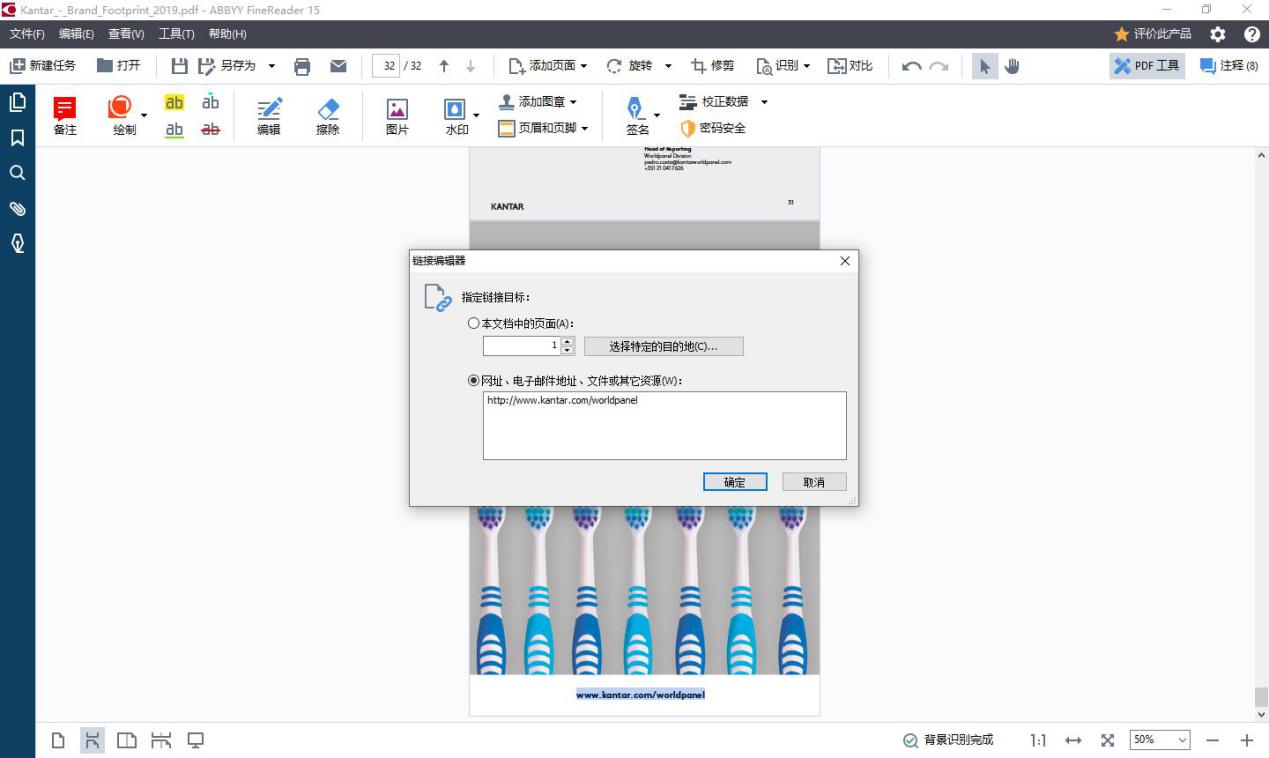Select the hand pan tool
1269x758 pixels.
(x=1012, y=66)
